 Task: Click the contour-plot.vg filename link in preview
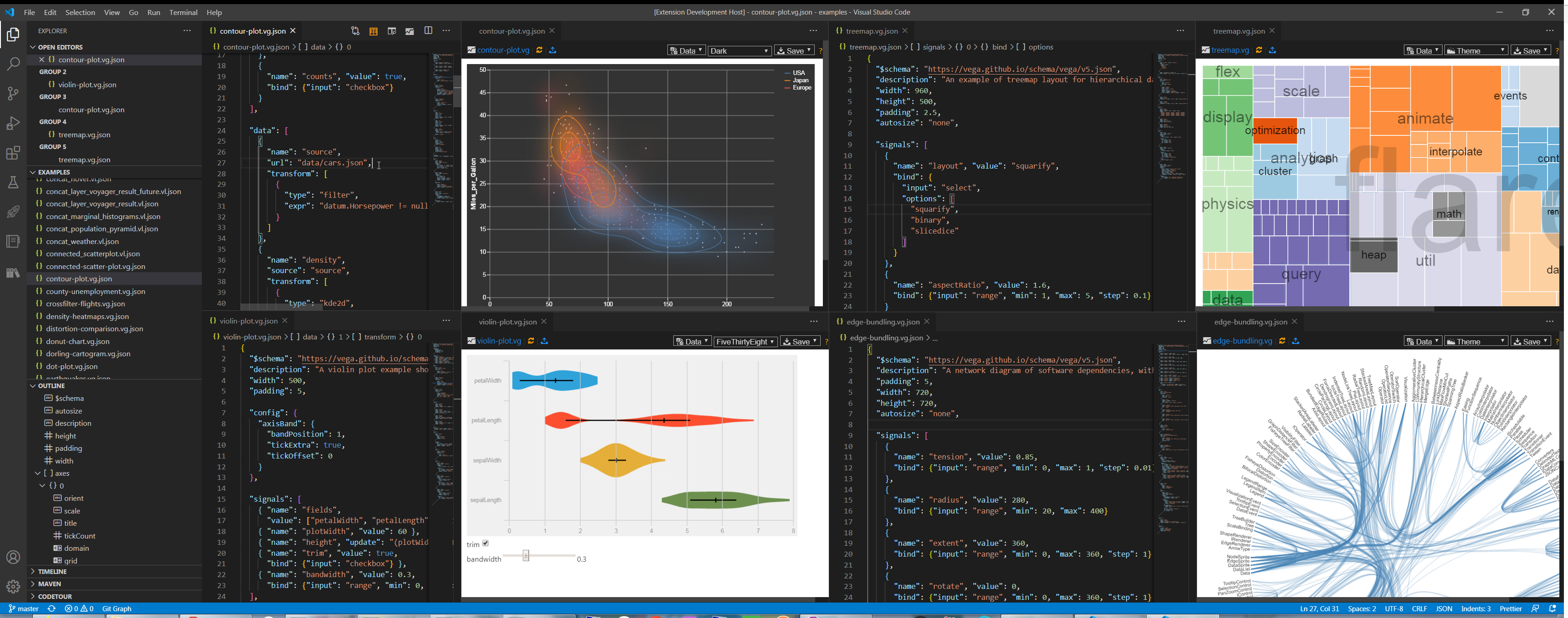[502, 50]
